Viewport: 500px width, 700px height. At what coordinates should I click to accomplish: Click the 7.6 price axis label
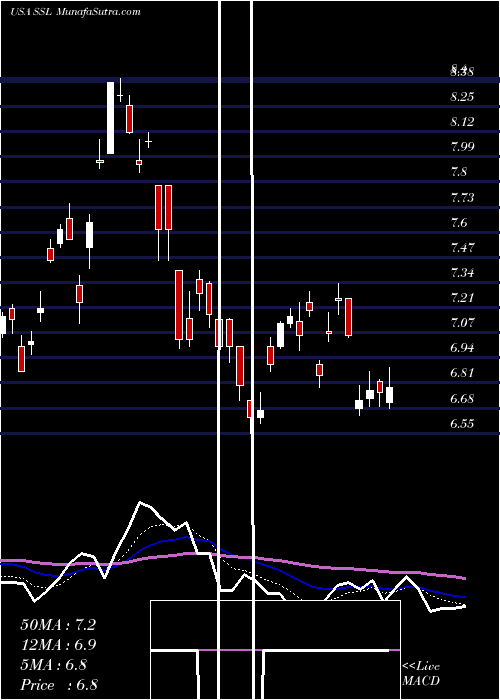pyautogui.click(x=458, y=222)
